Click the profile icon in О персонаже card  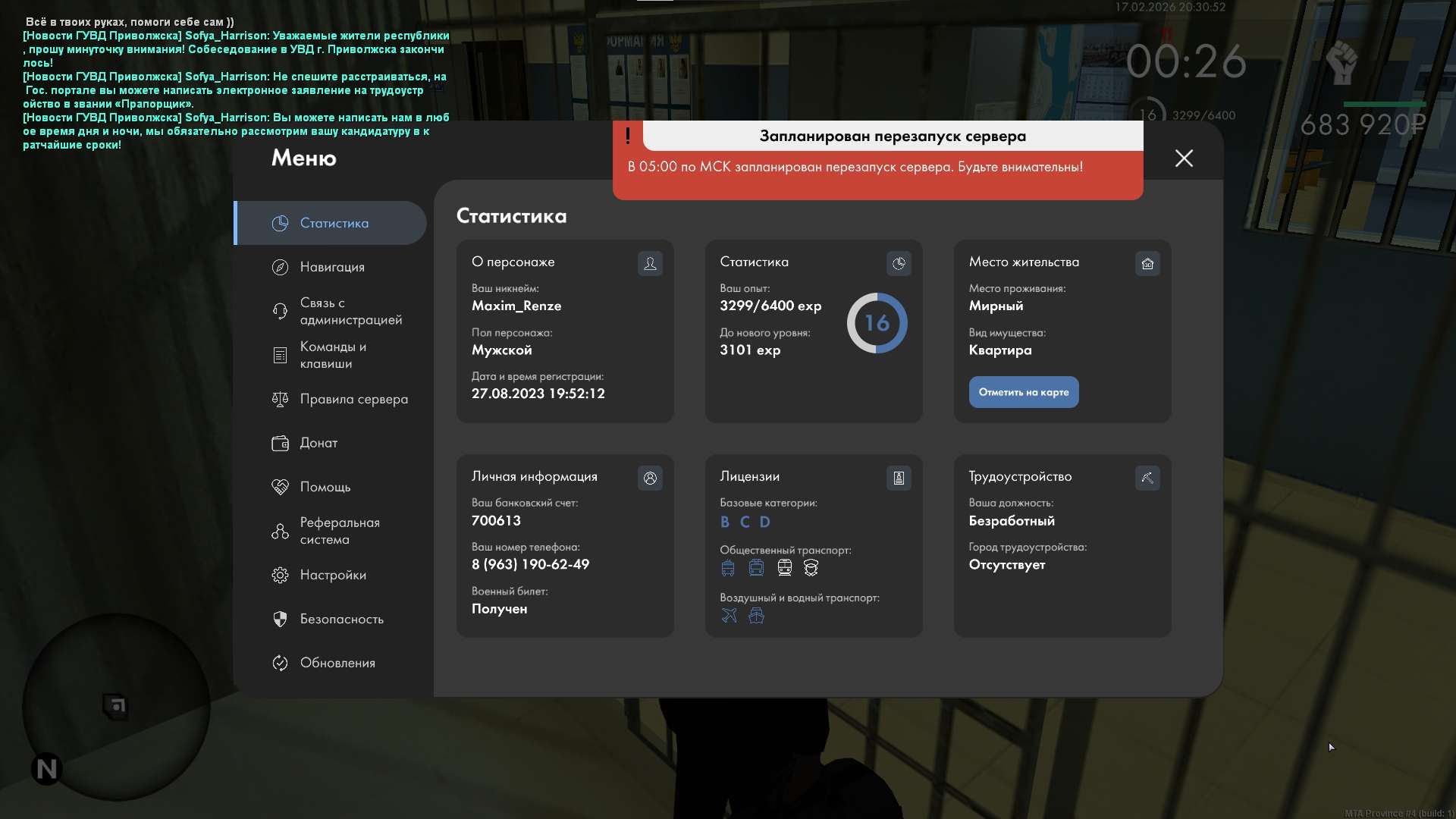click(650, 263)
